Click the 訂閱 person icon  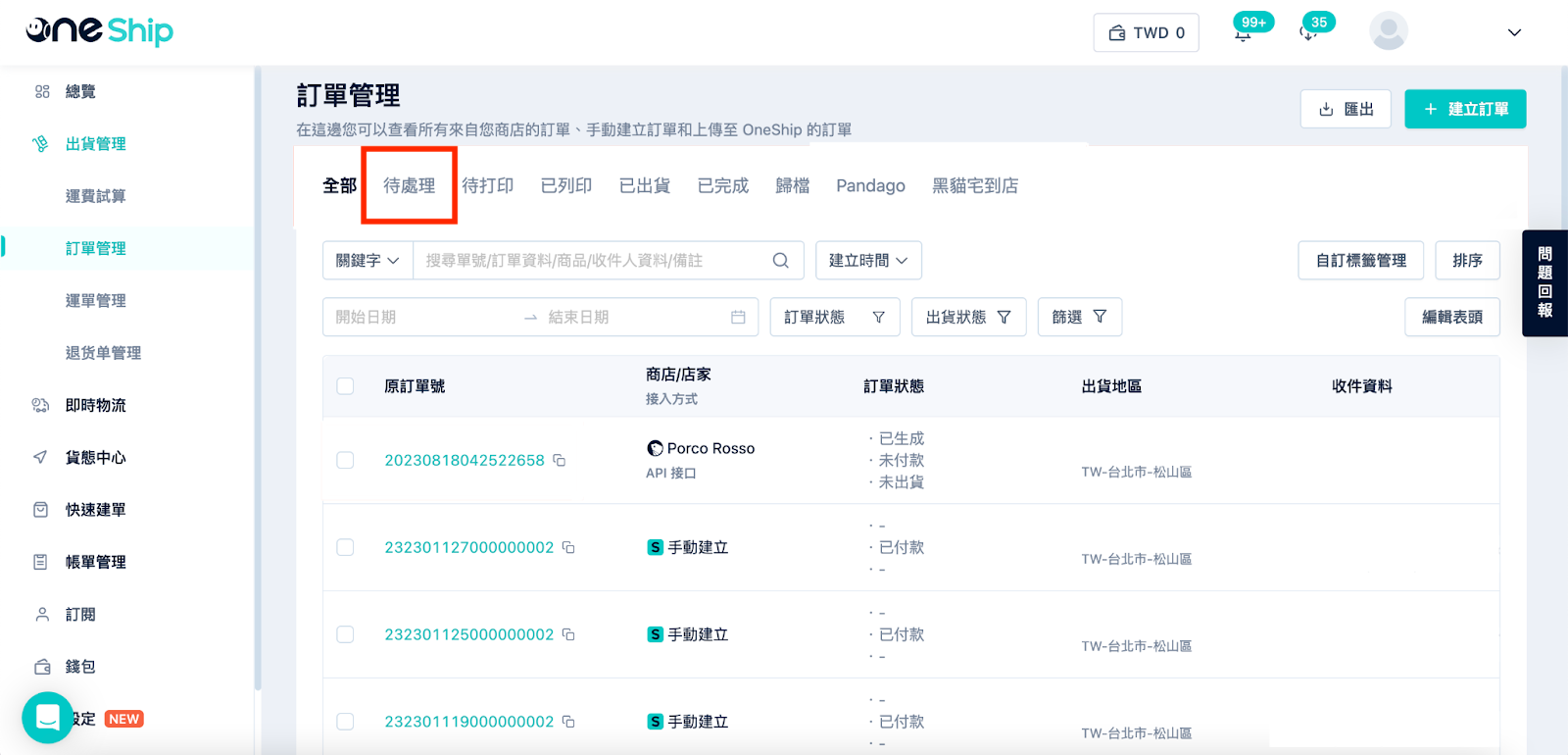pyautogui.click(x=42, y=614)
